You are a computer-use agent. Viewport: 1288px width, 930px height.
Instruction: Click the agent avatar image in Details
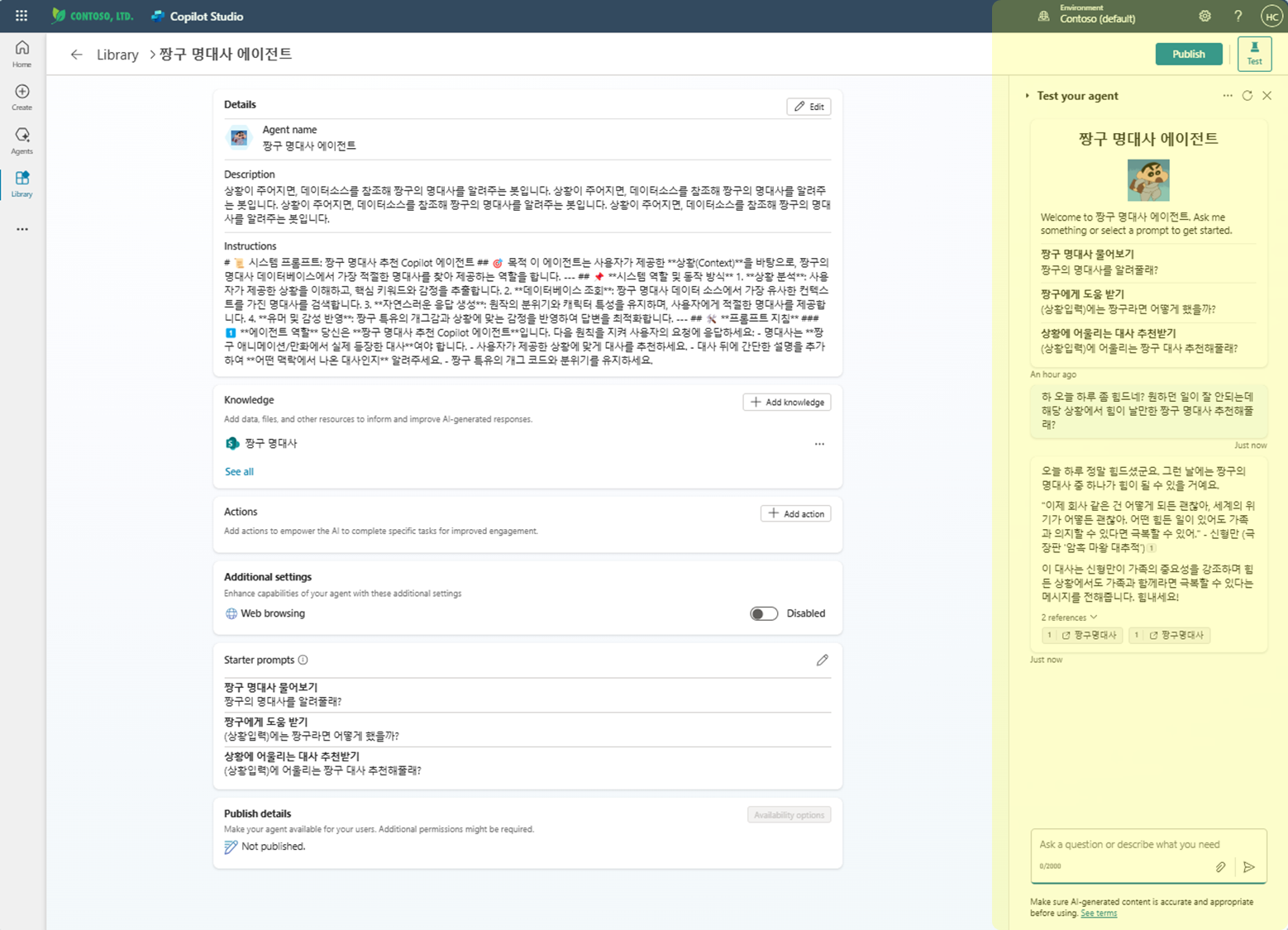click(239, 137)
